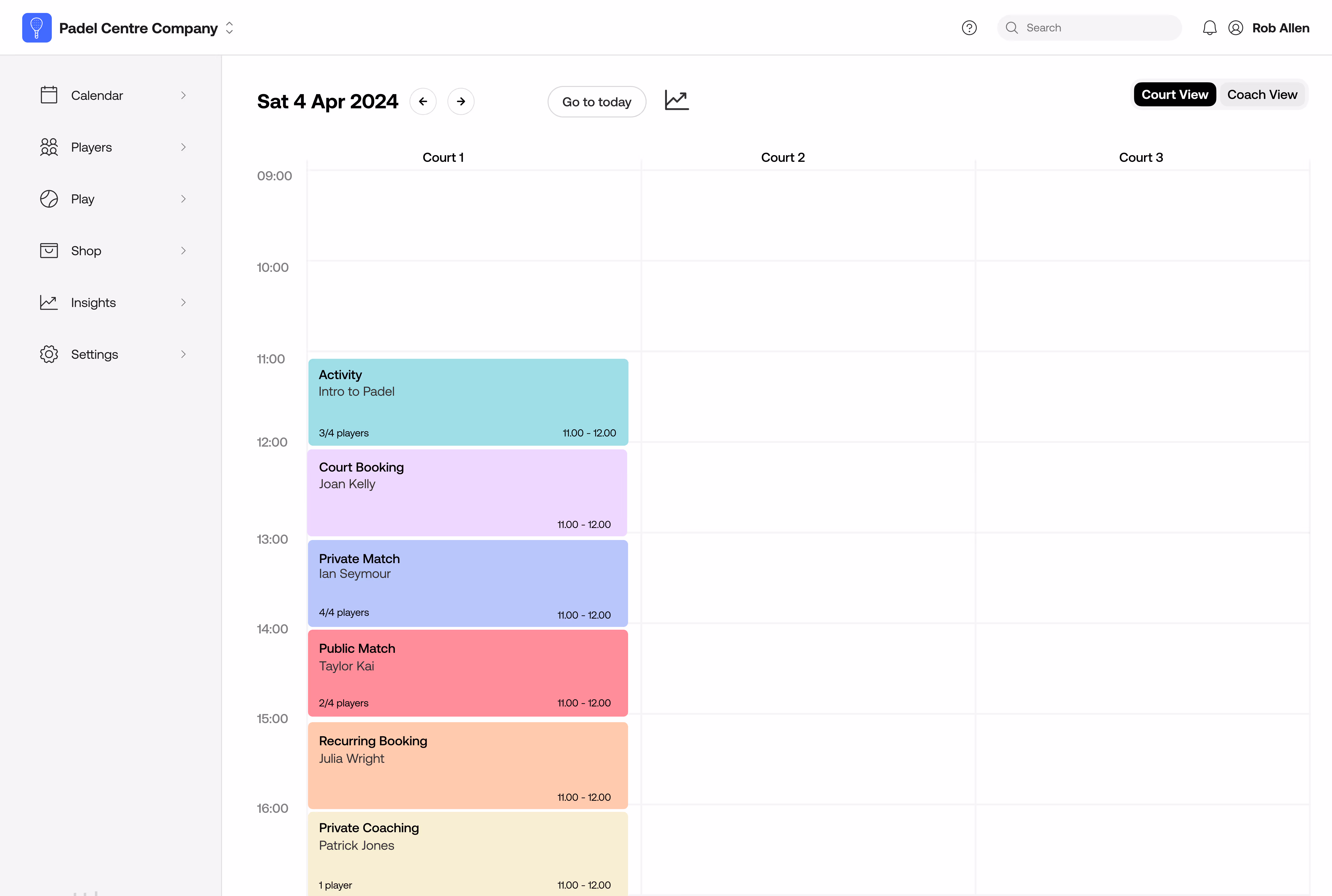Open the Intro to Padel activity card
Image resolution: width=1332 pixels, height=896 pixels.
[468, 402]
